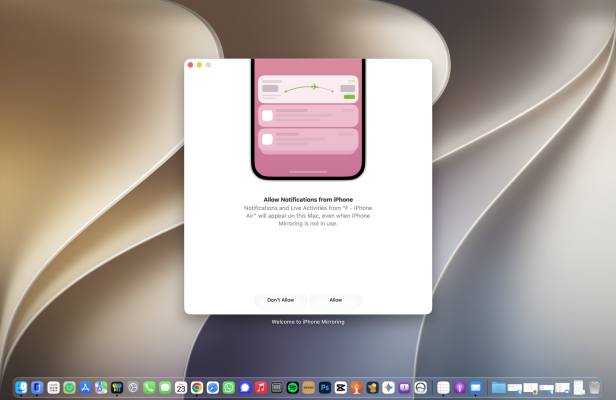Open Music app in dock

pyautogui.click(x=261, y=388)
